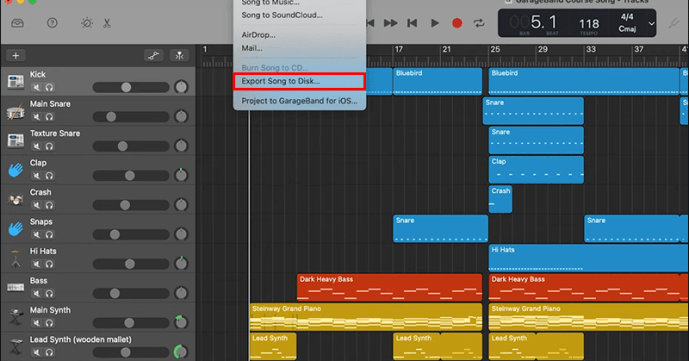Click bar 33 on the ruler

click(591, 49)
